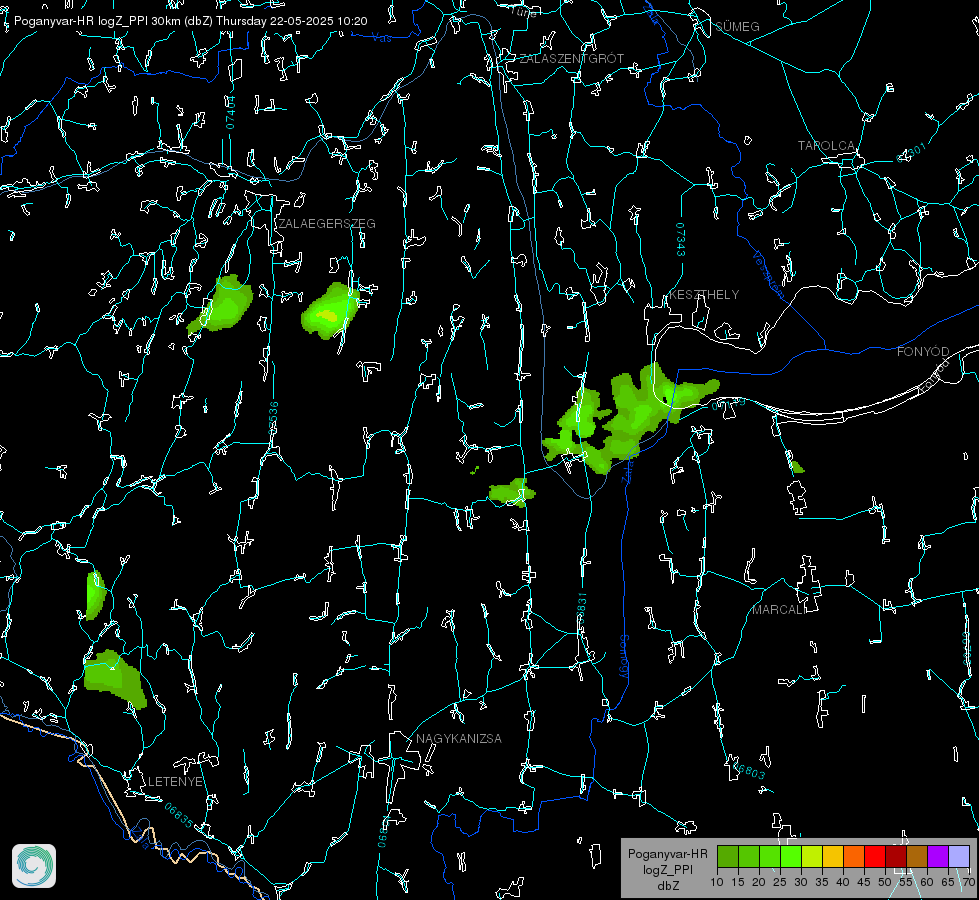
Task: Click the 07343 road number label
Action: tap(681, 239)
